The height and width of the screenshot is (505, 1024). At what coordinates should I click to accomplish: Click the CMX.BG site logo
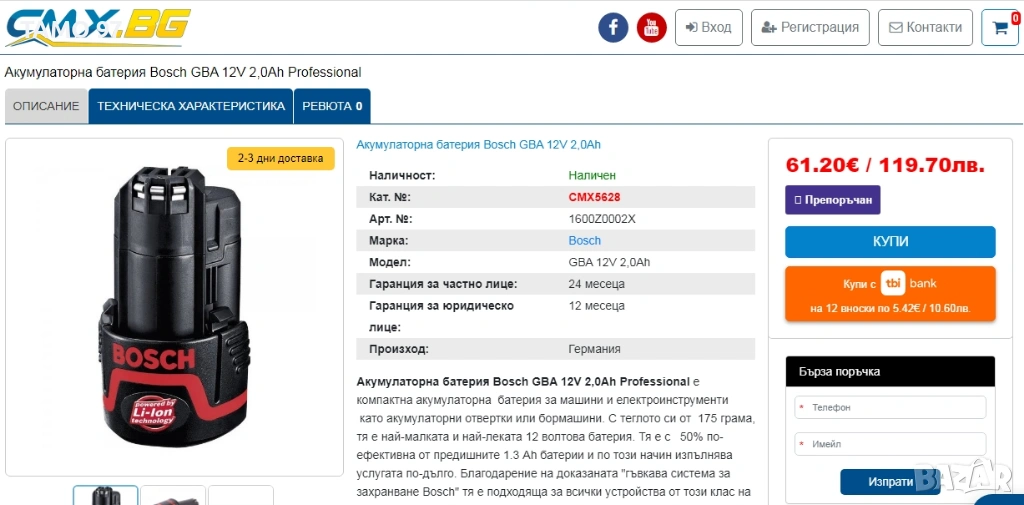(98, 27)
